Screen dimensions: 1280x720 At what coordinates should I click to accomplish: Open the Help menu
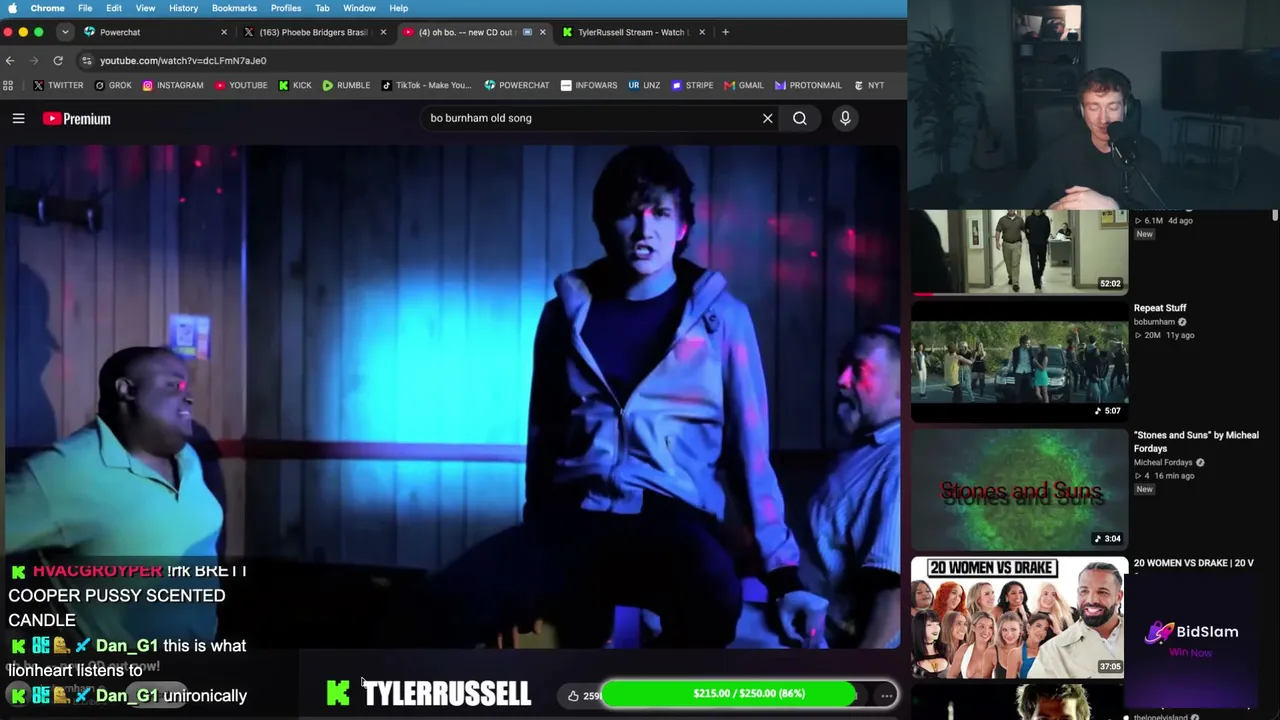[398, 8]
